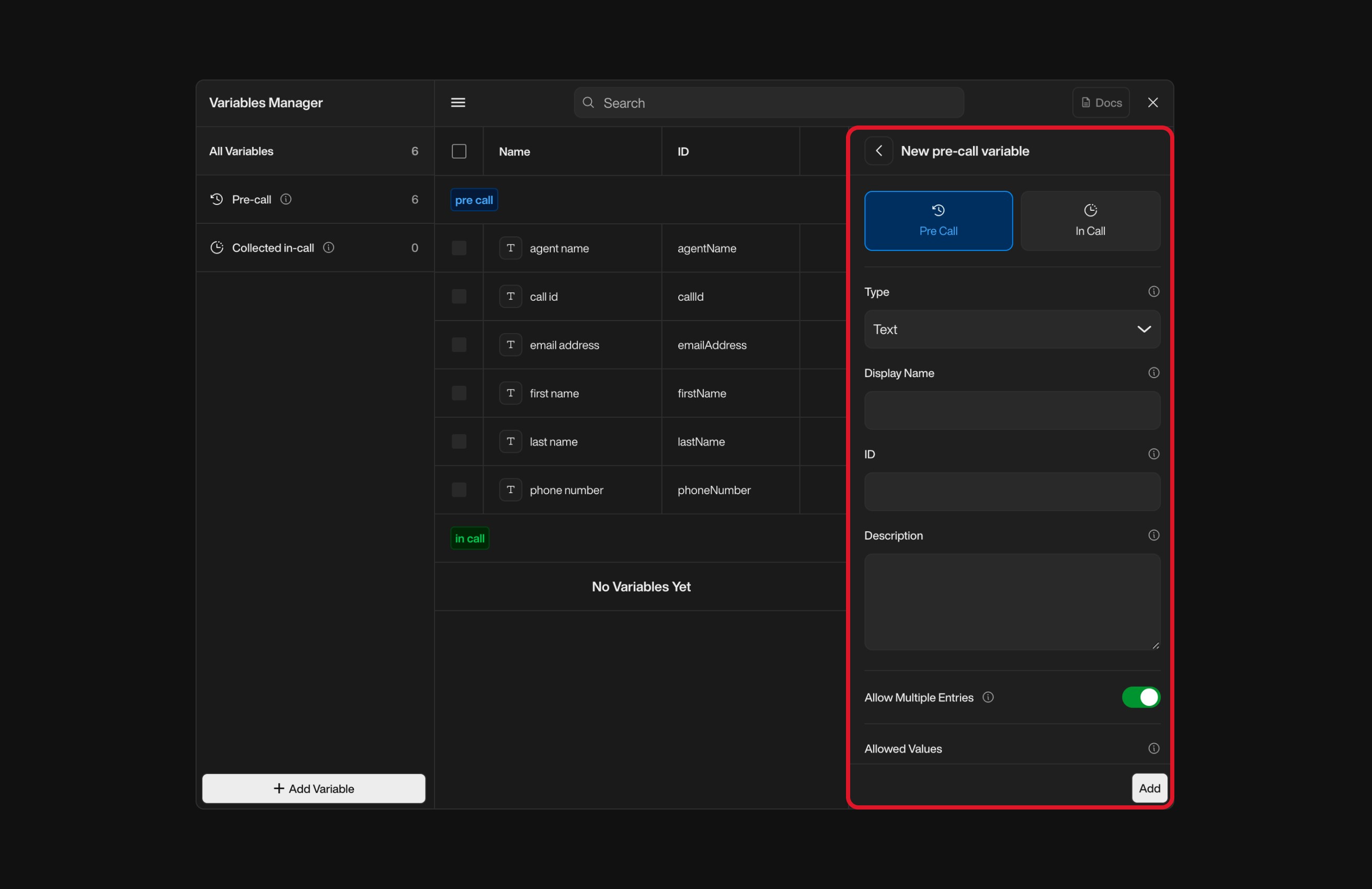Click the info icon beside Pre-call

[287, 199]
